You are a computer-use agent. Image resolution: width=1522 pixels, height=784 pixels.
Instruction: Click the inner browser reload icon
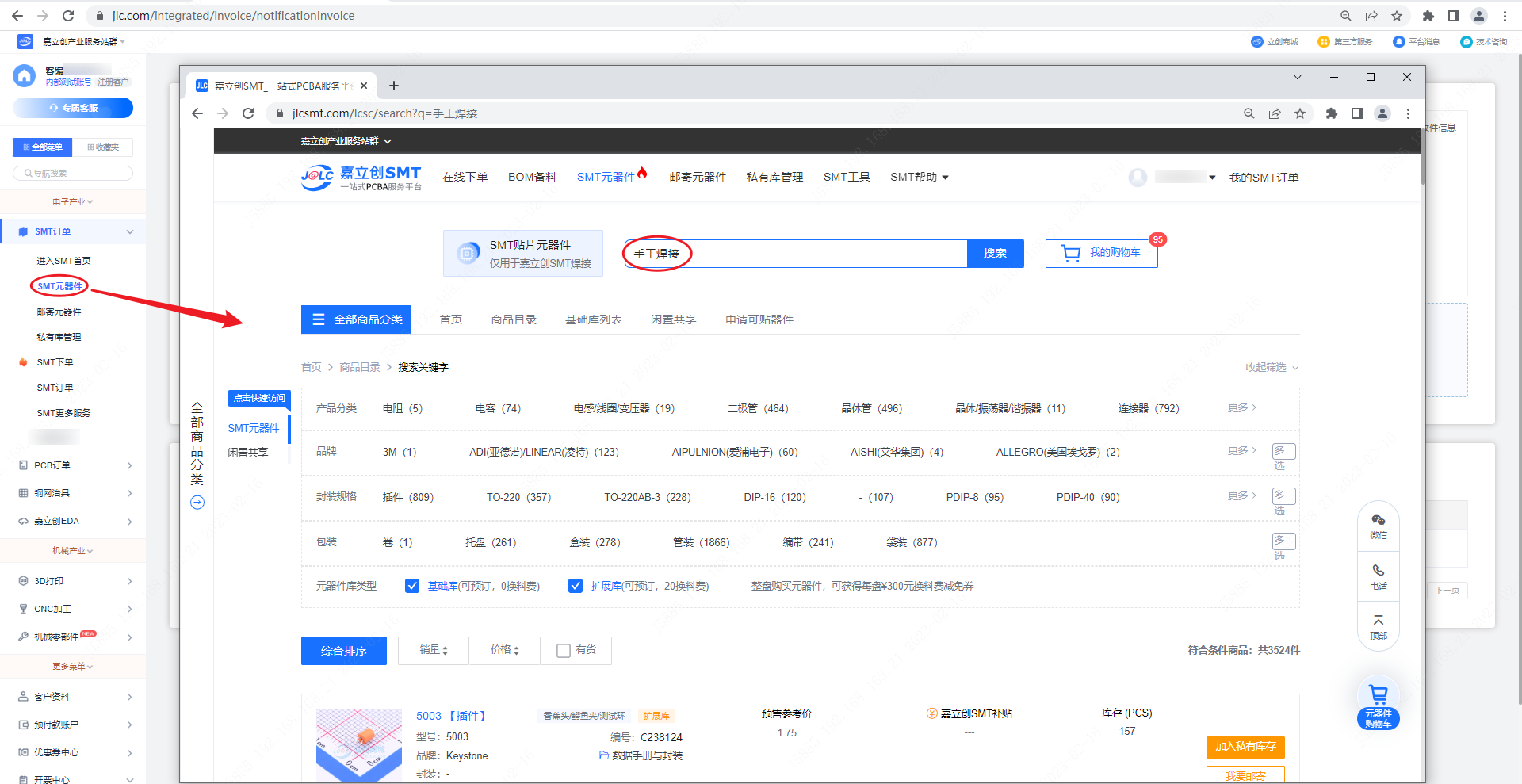click(x=248, y=113)
